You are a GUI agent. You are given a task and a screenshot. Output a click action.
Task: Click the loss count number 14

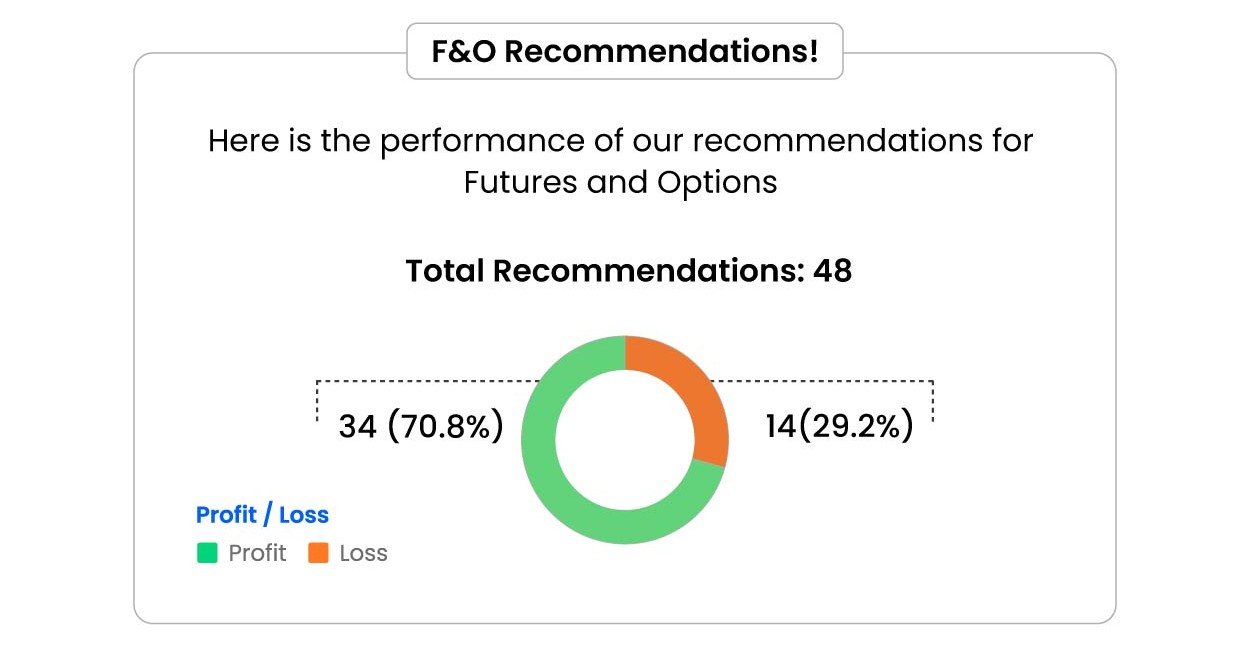pyautogui.click(x=780, y=427)
